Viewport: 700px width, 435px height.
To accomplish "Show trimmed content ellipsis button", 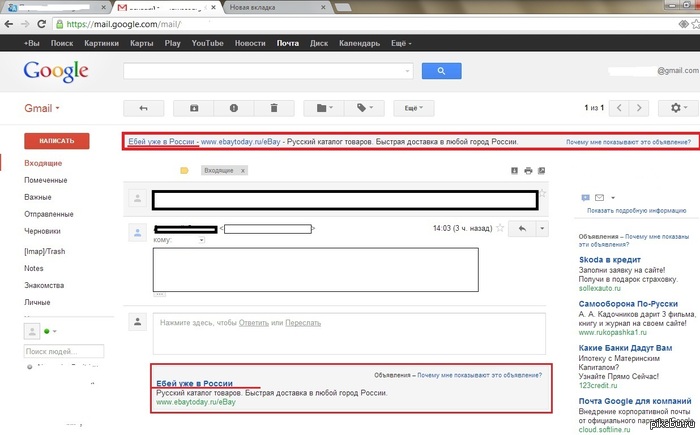I will coord(159,294).
